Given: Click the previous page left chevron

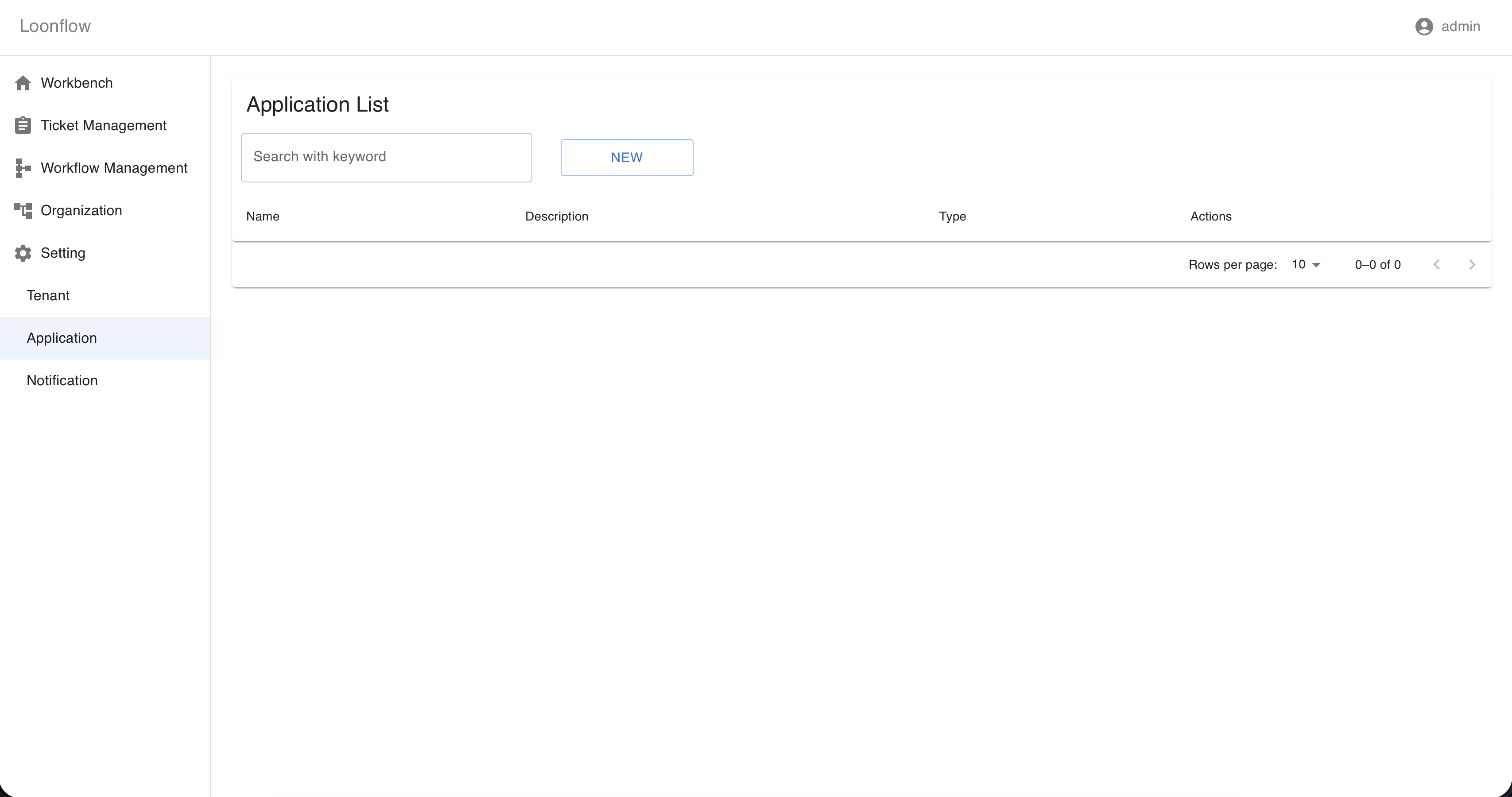Looking at the screenshot, I should click(x=1437, y=264).
